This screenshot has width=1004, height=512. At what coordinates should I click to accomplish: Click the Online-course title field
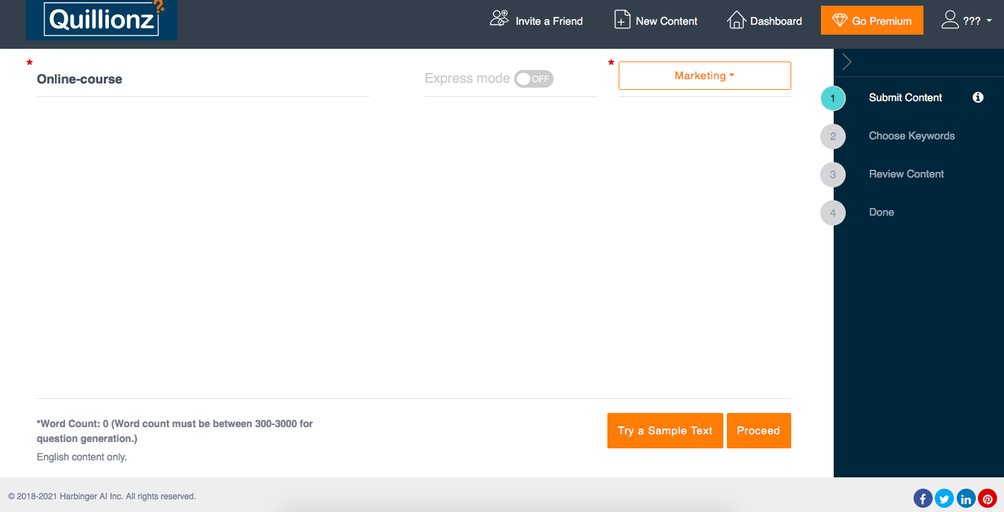200,79
